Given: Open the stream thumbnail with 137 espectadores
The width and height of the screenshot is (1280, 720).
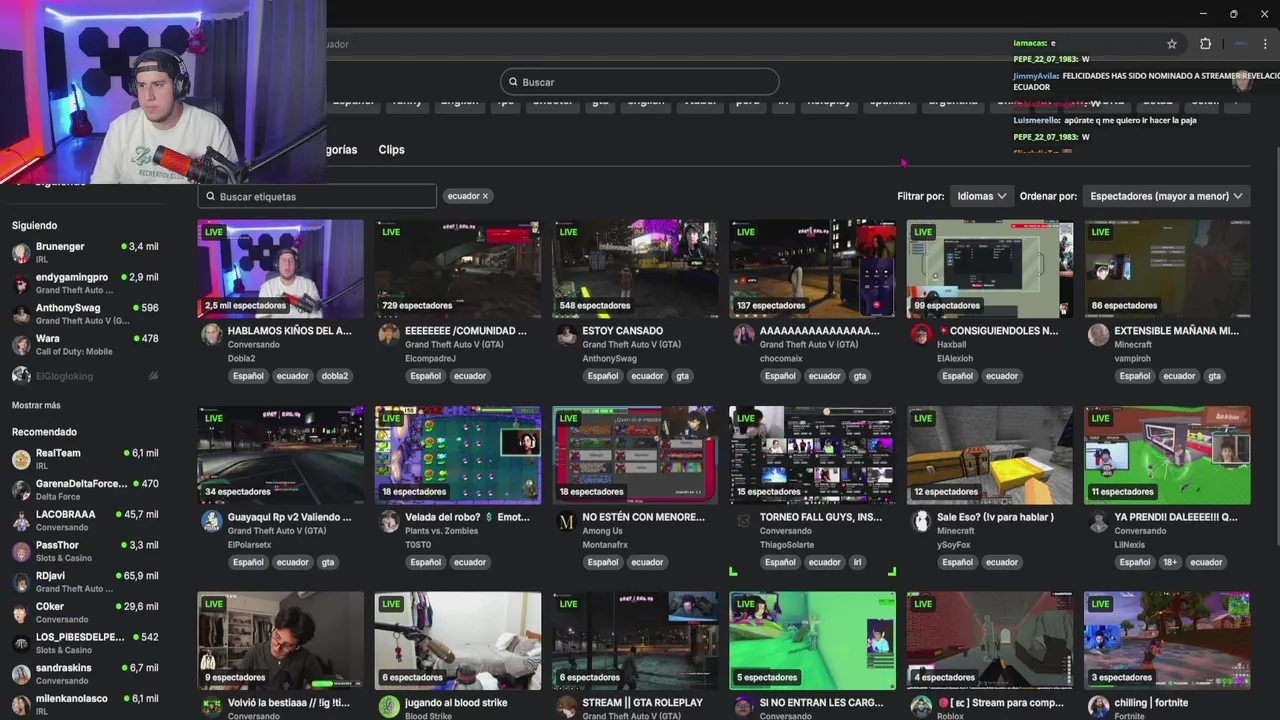Looking at the screenshot, I should [x=812, y=268].
